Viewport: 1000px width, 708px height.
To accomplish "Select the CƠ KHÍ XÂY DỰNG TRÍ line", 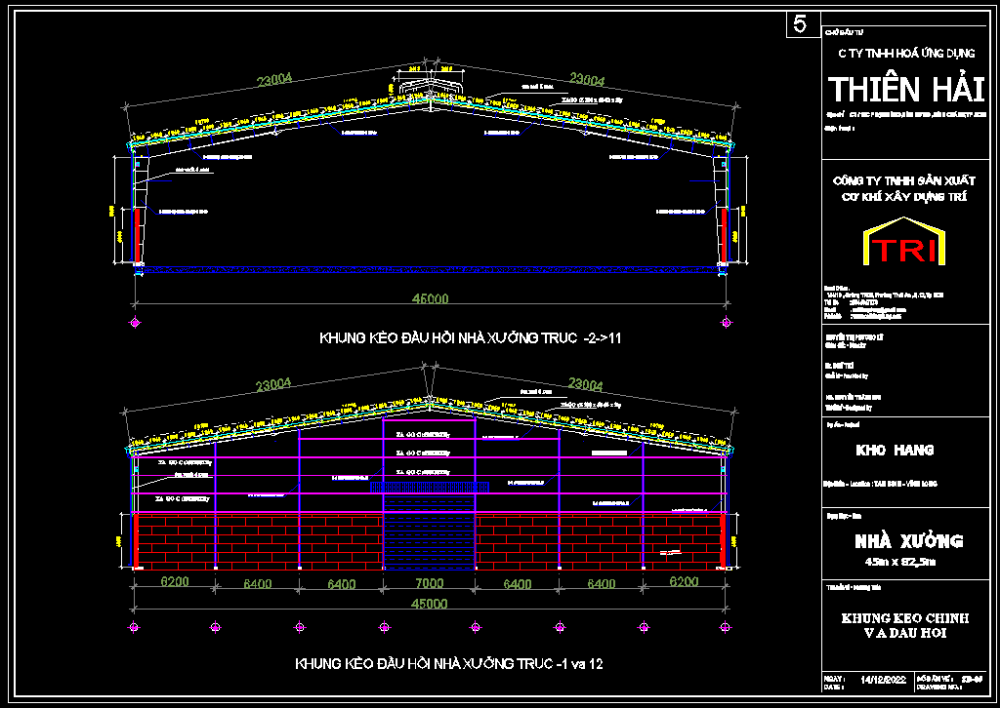I will [x=904, y=196].
